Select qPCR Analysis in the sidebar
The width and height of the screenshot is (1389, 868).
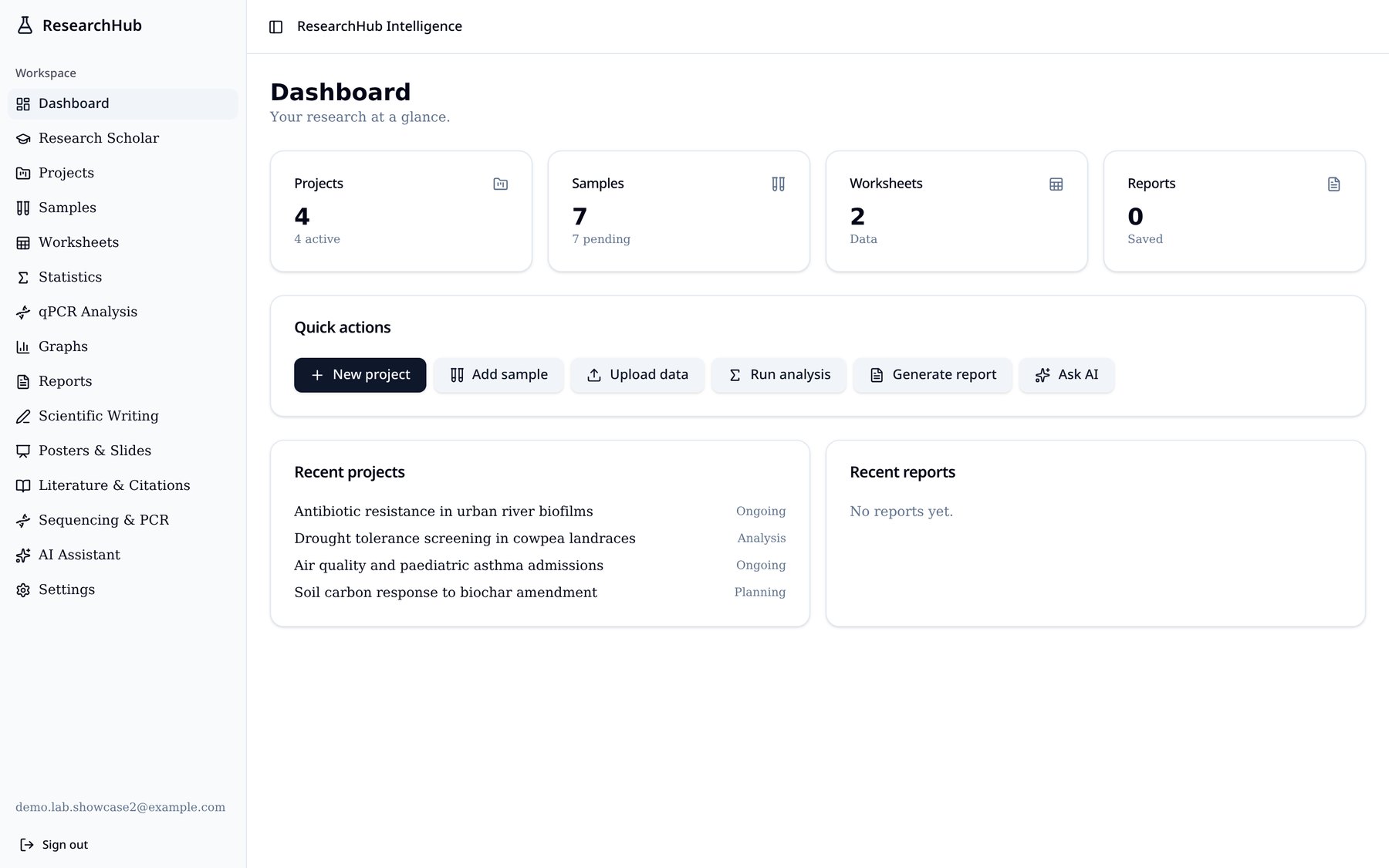(x=123, y=312)
